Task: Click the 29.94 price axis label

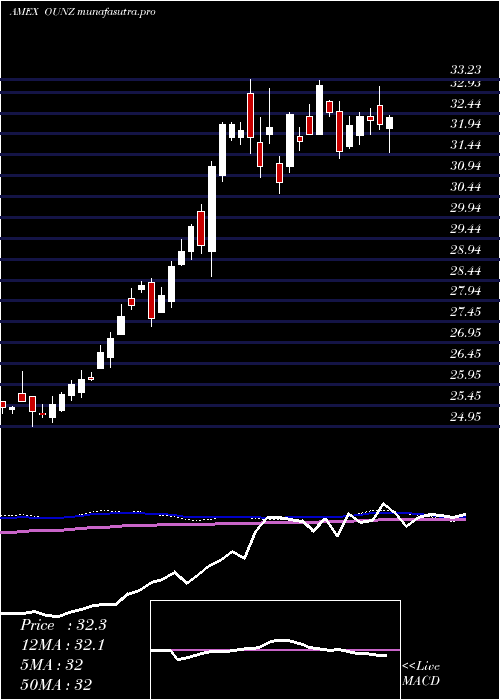Action: pyautogui.click(x=466, y=208)
